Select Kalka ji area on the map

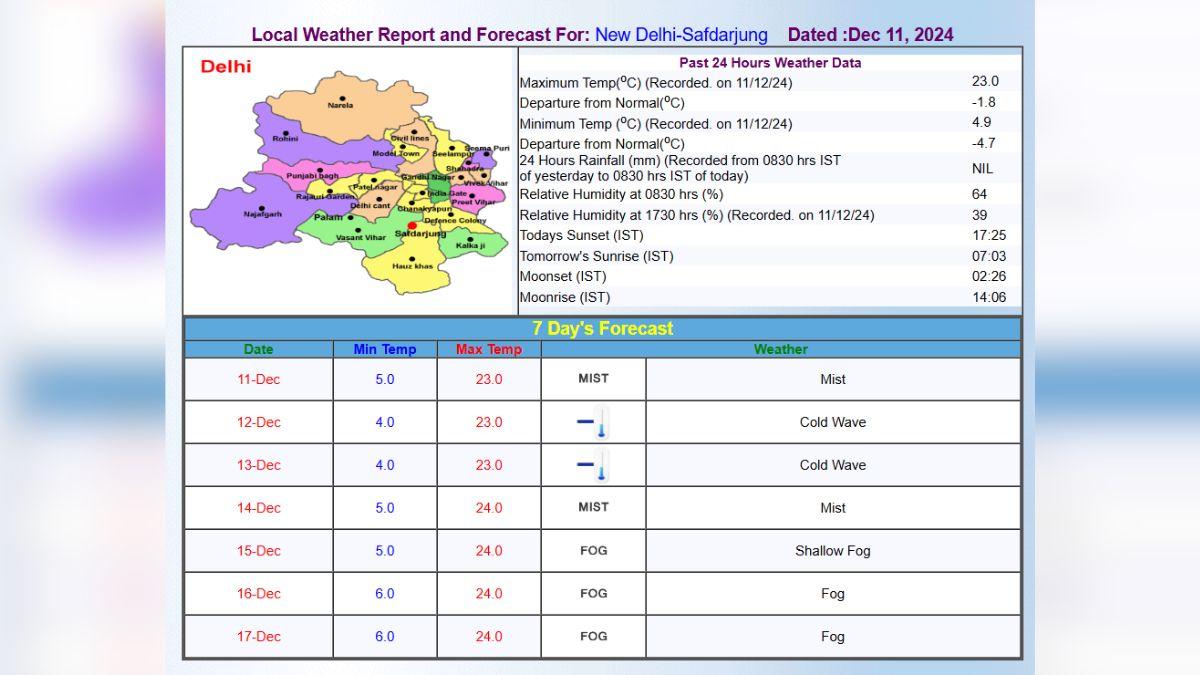(470, 245)
